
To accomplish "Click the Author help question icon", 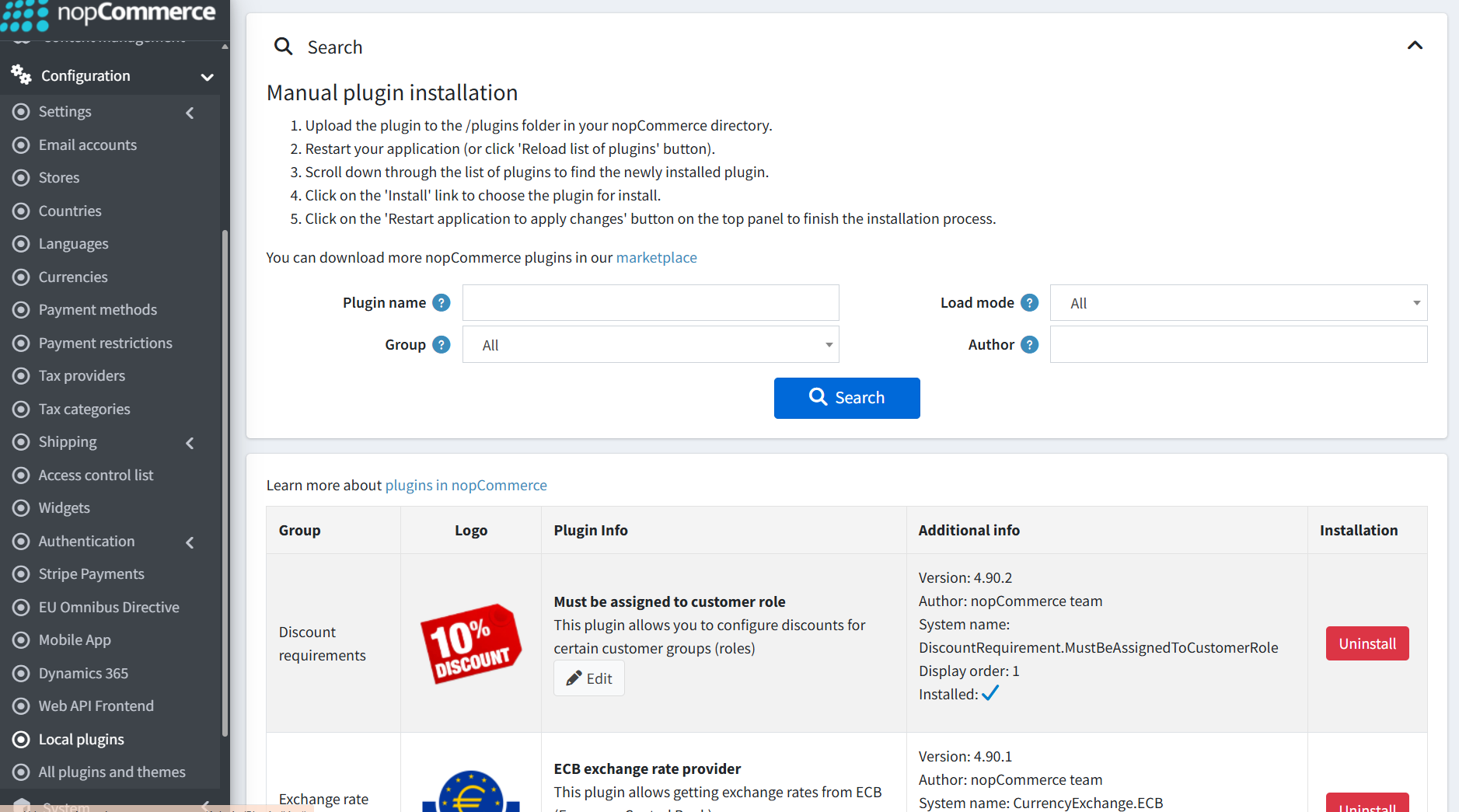I will coord(1030,345).
